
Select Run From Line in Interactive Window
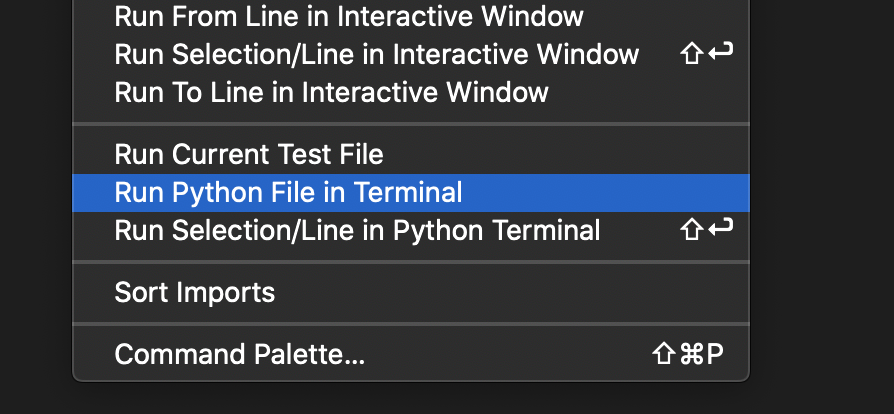pyautogui.click(x=349, y=16)
